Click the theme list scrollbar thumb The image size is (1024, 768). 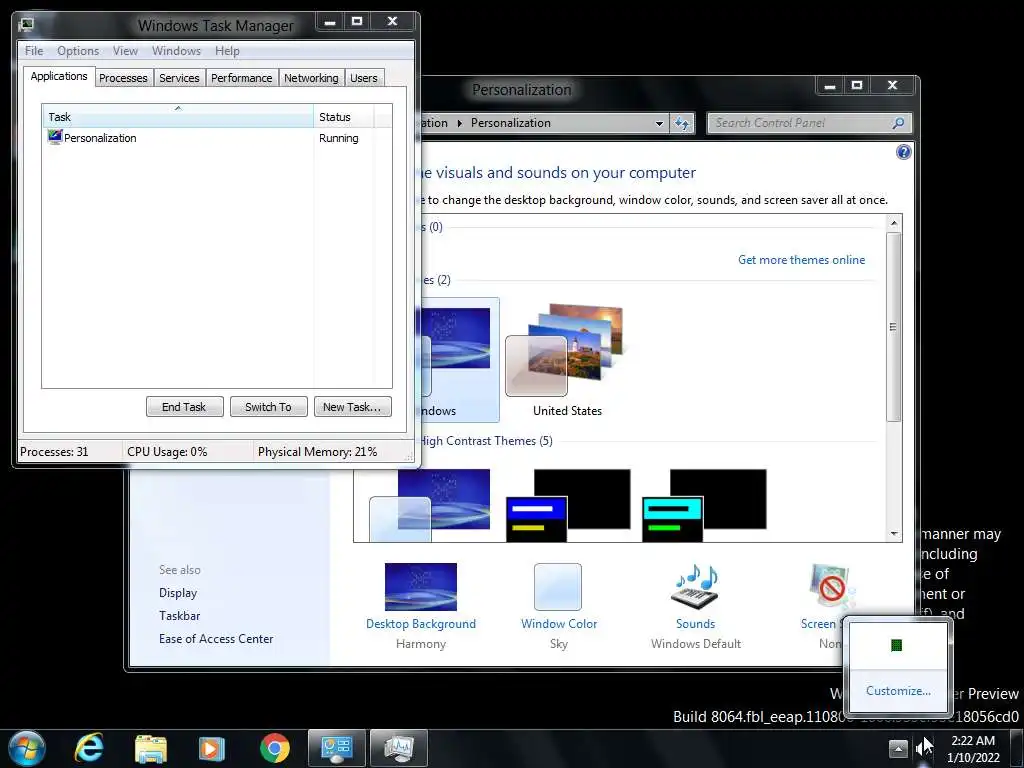coord(894,327)
